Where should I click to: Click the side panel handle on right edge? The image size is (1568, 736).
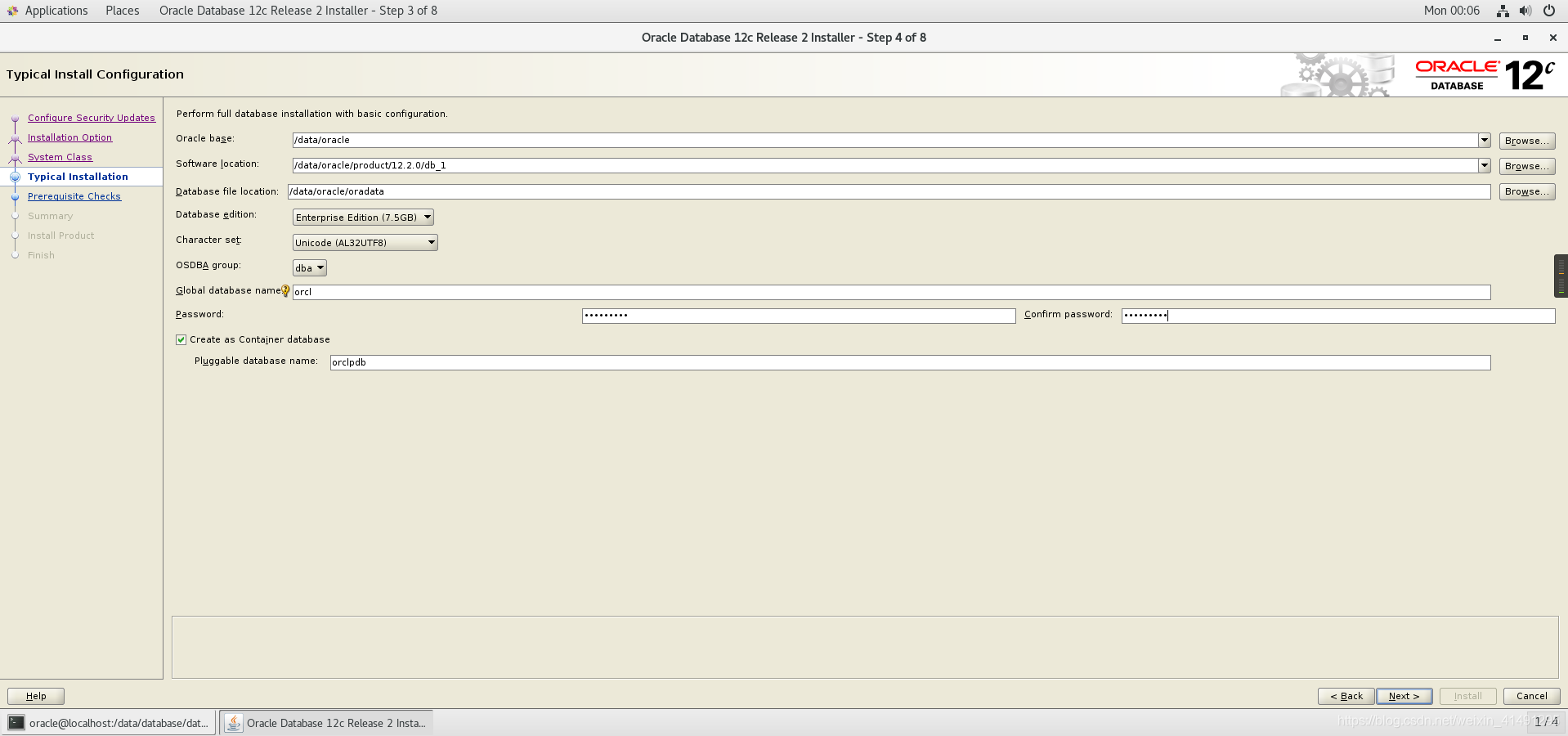click(1561, 276)
